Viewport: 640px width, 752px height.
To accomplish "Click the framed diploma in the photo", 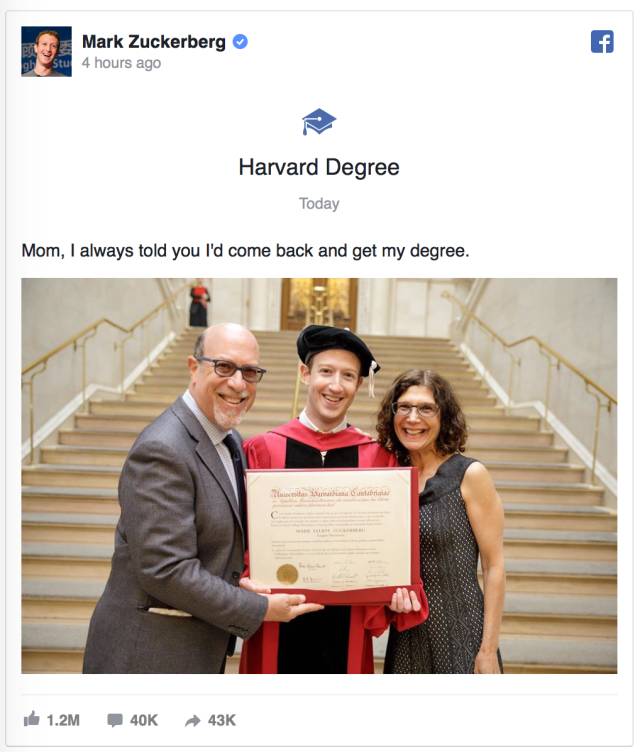I will 332,534.
